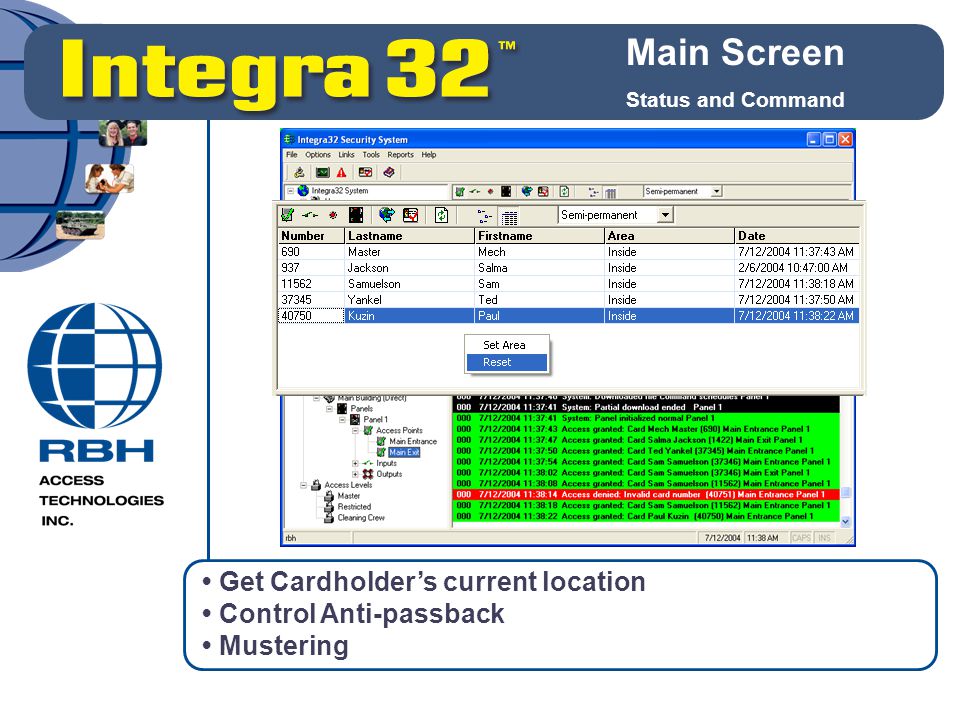Click the red Access denied log entry
The image size is (960, 720).
[647, 494]
